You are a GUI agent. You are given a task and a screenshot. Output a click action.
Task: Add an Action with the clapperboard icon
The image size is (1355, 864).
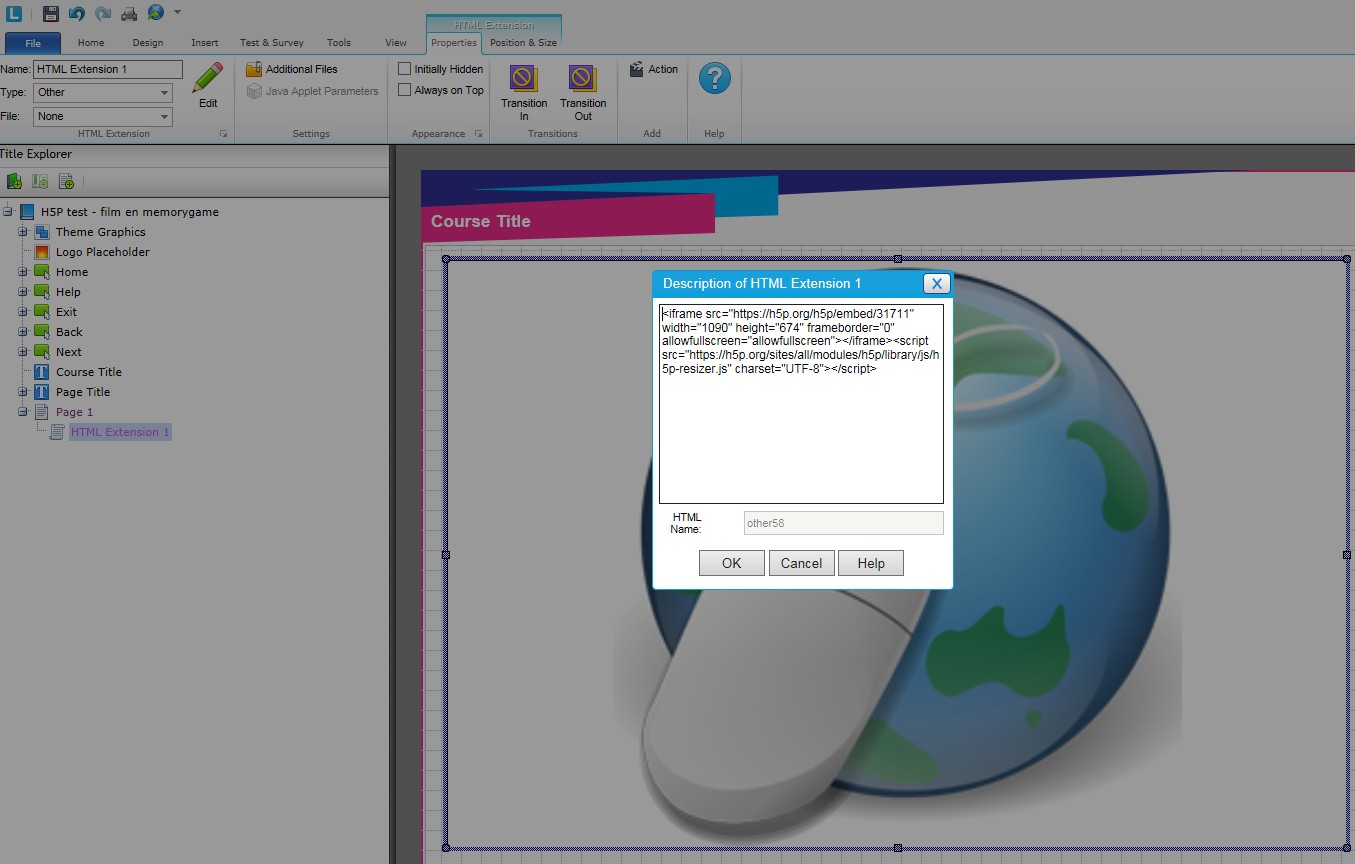tap(636, 69)
